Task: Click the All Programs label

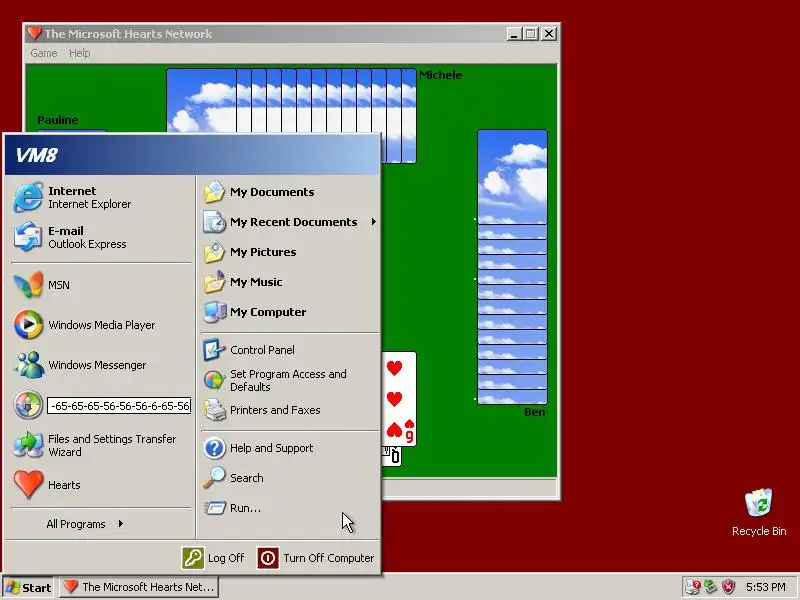Action: (76, 524)
